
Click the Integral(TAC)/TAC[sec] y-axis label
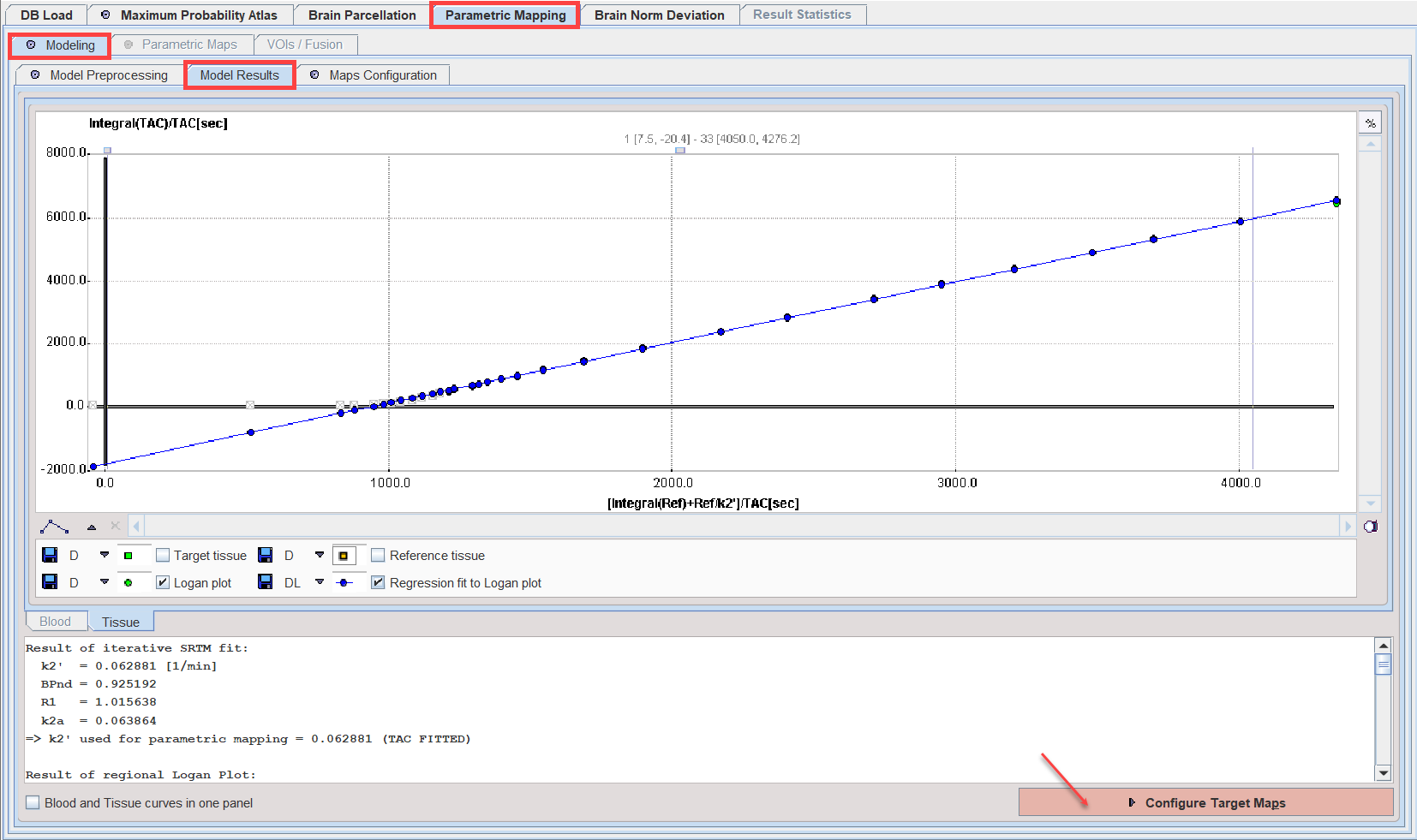[x=158, y=123]
